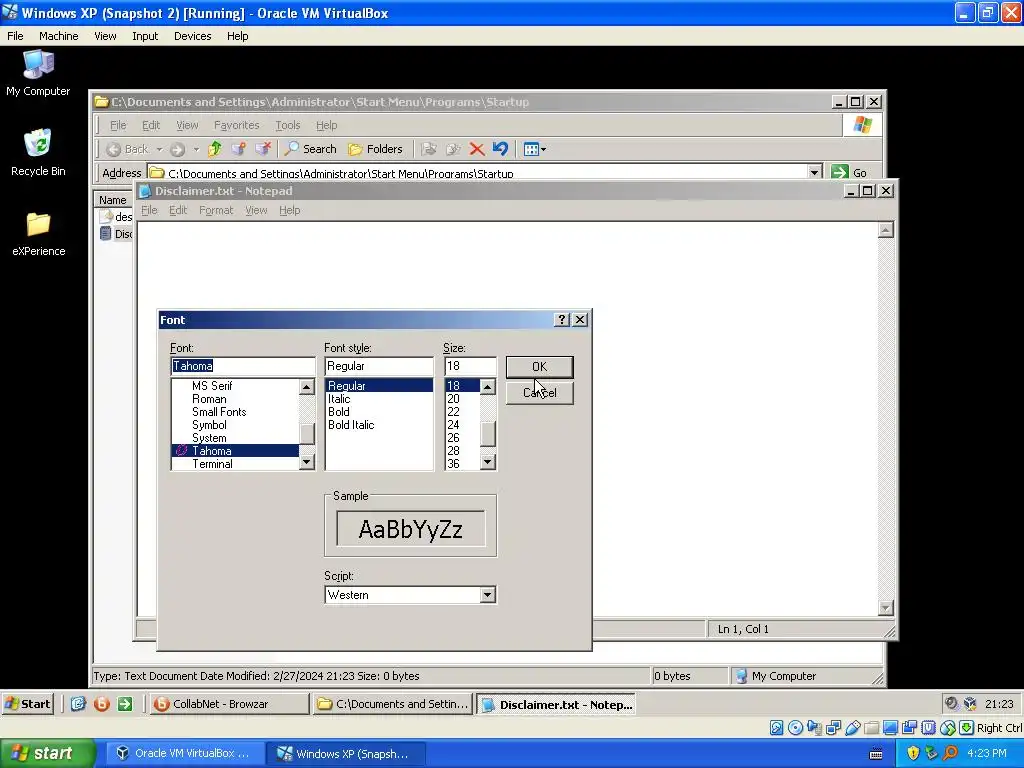Screen dimensions: 1024x768
Task: Choose Italic font style
Action: point(339,399)
